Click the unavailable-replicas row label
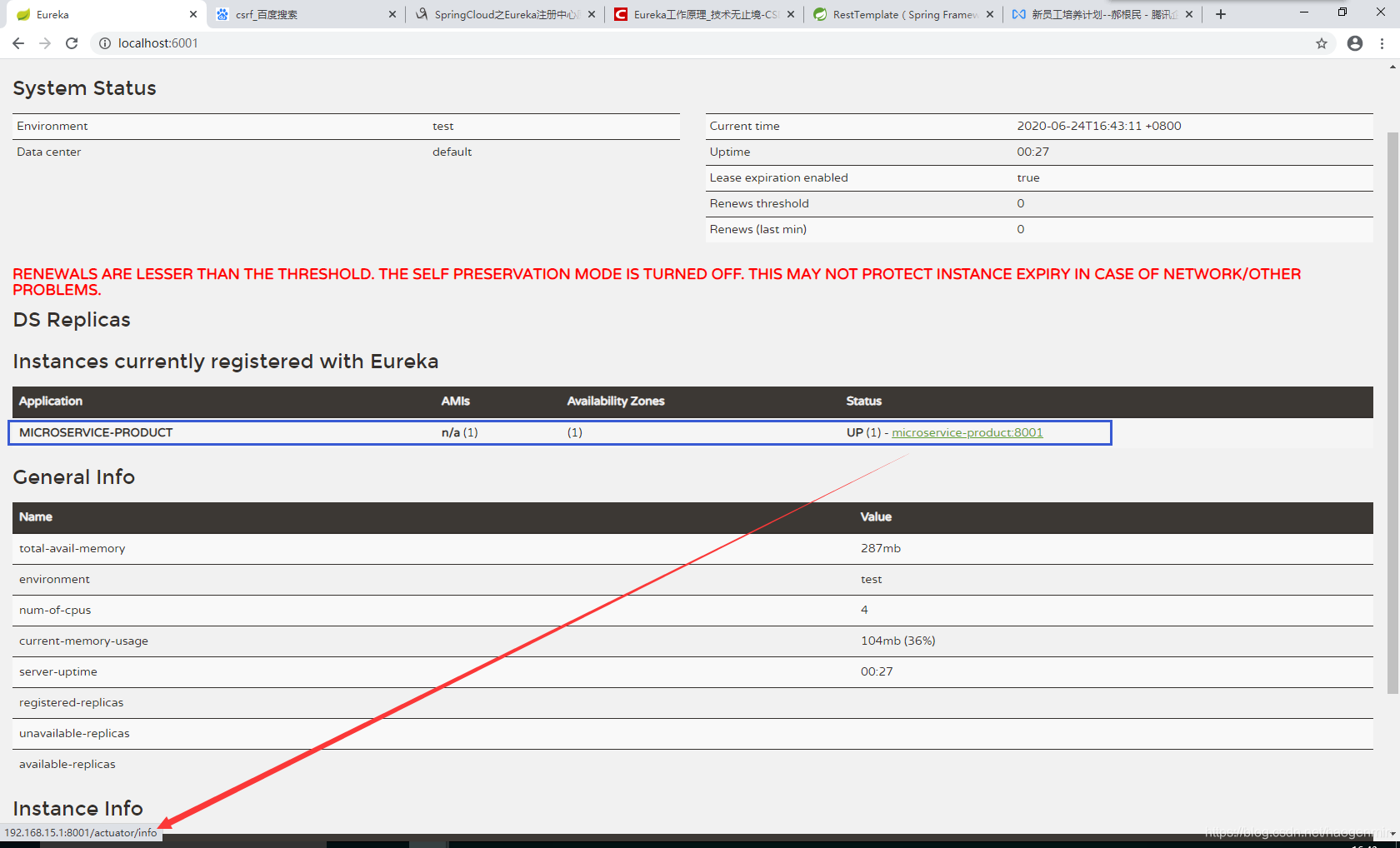This screenshot has height=848, width=1400. [75, 733]
